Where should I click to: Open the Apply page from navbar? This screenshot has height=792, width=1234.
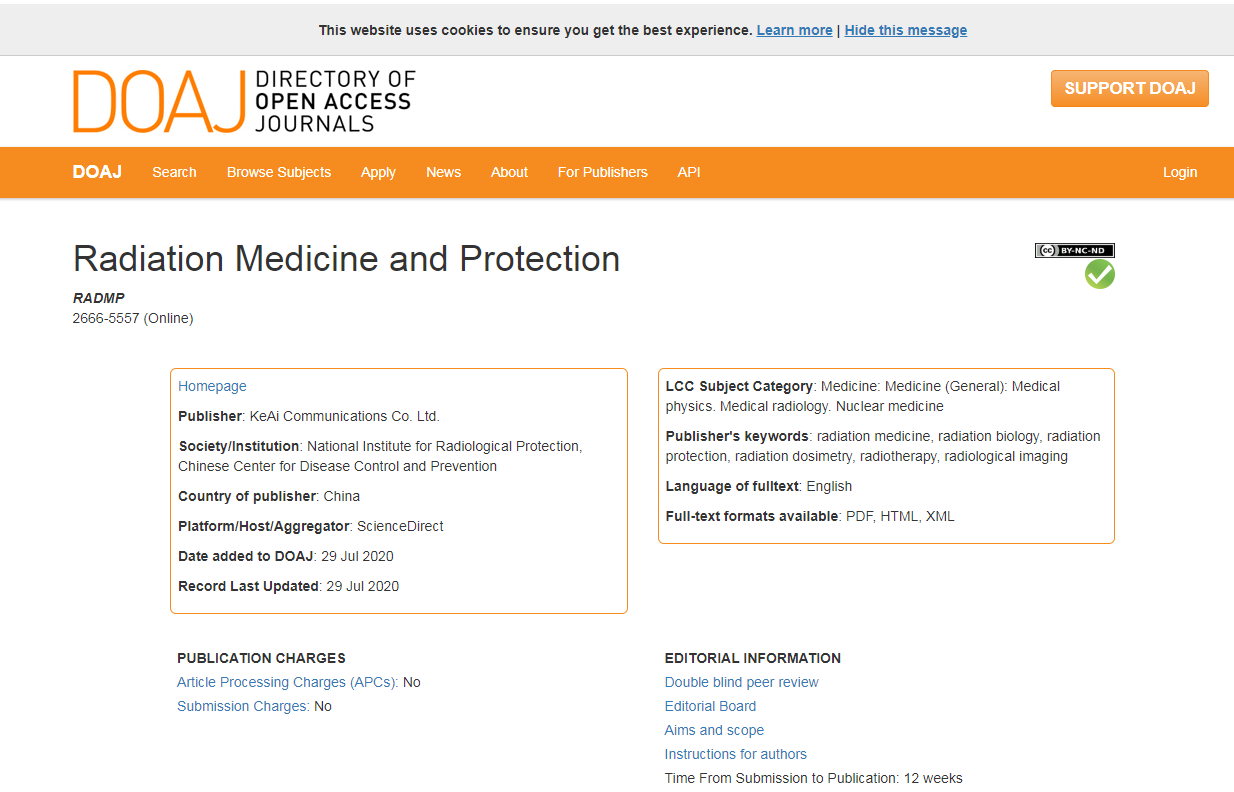pos(378,172)
